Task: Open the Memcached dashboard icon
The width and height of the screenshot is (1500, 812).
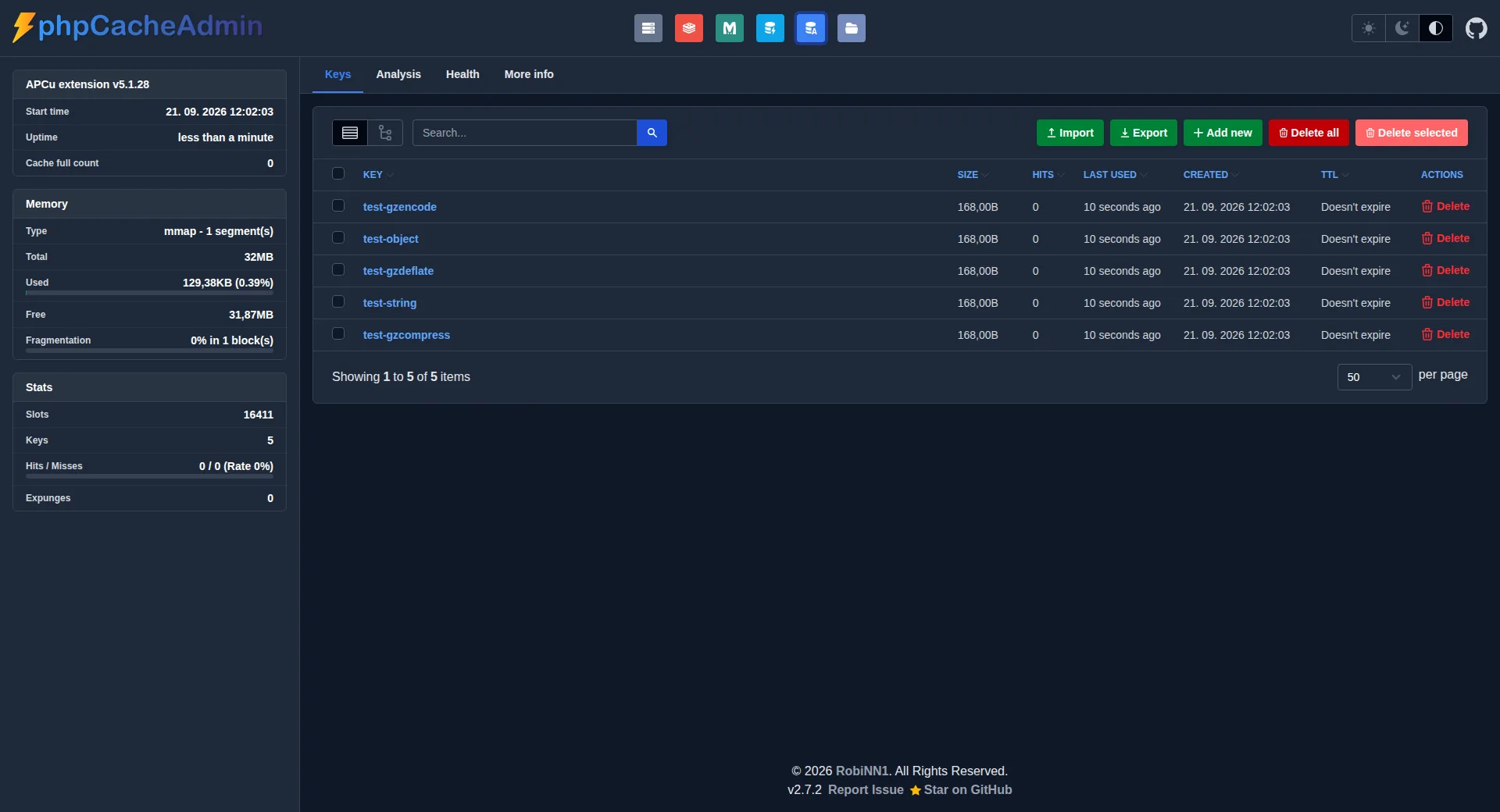Action: 729,28
